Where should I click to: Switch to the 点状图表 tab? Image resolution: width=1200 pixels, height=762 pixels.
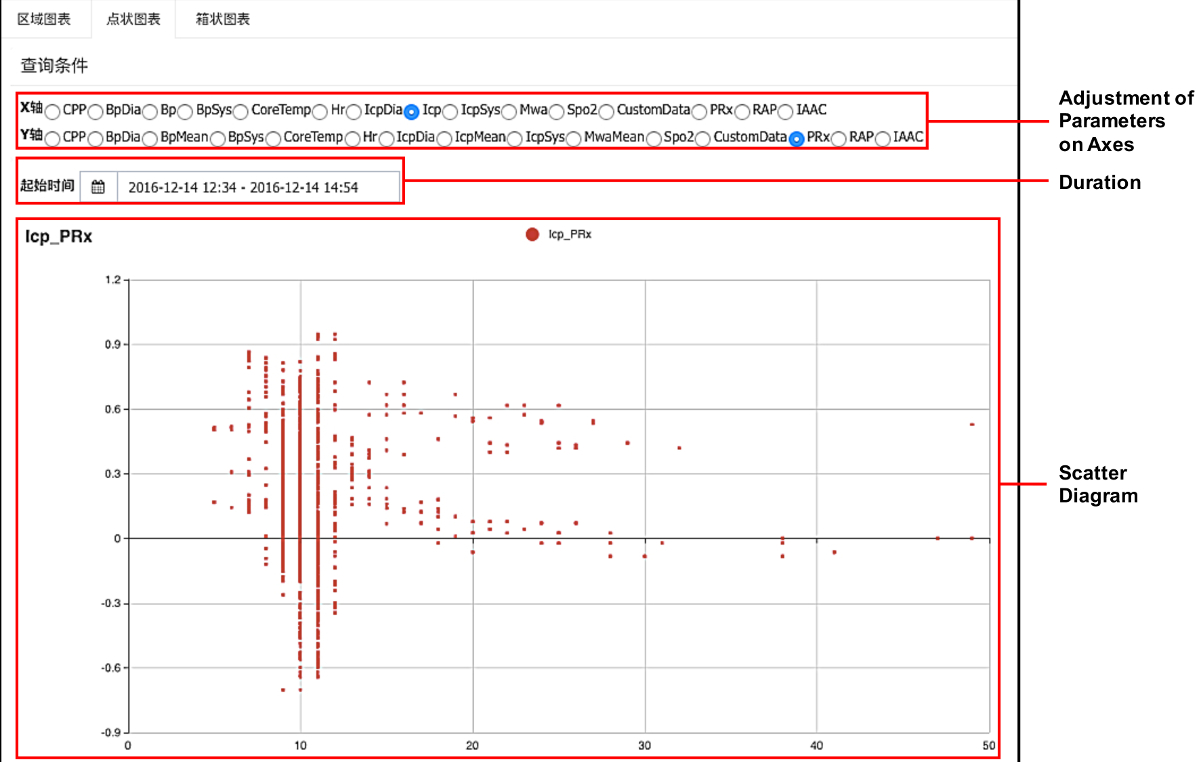133,19
